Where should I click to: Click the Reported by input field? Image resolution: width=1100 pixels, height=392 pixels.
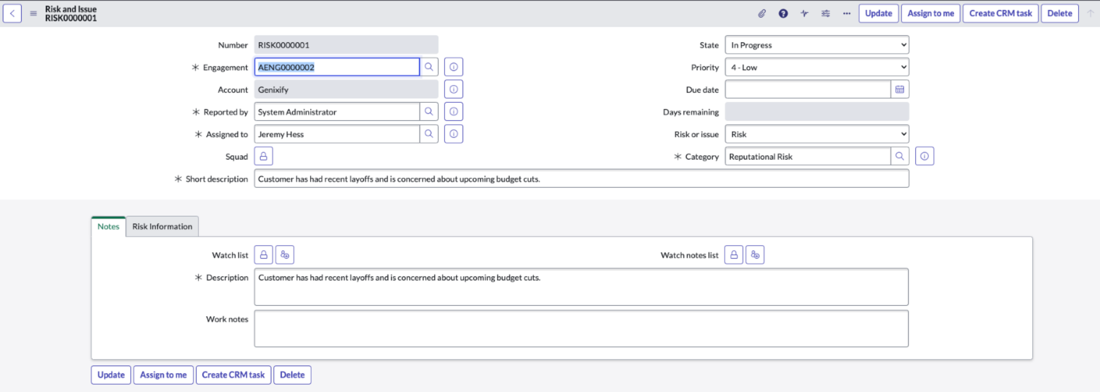tap(337, 111)
